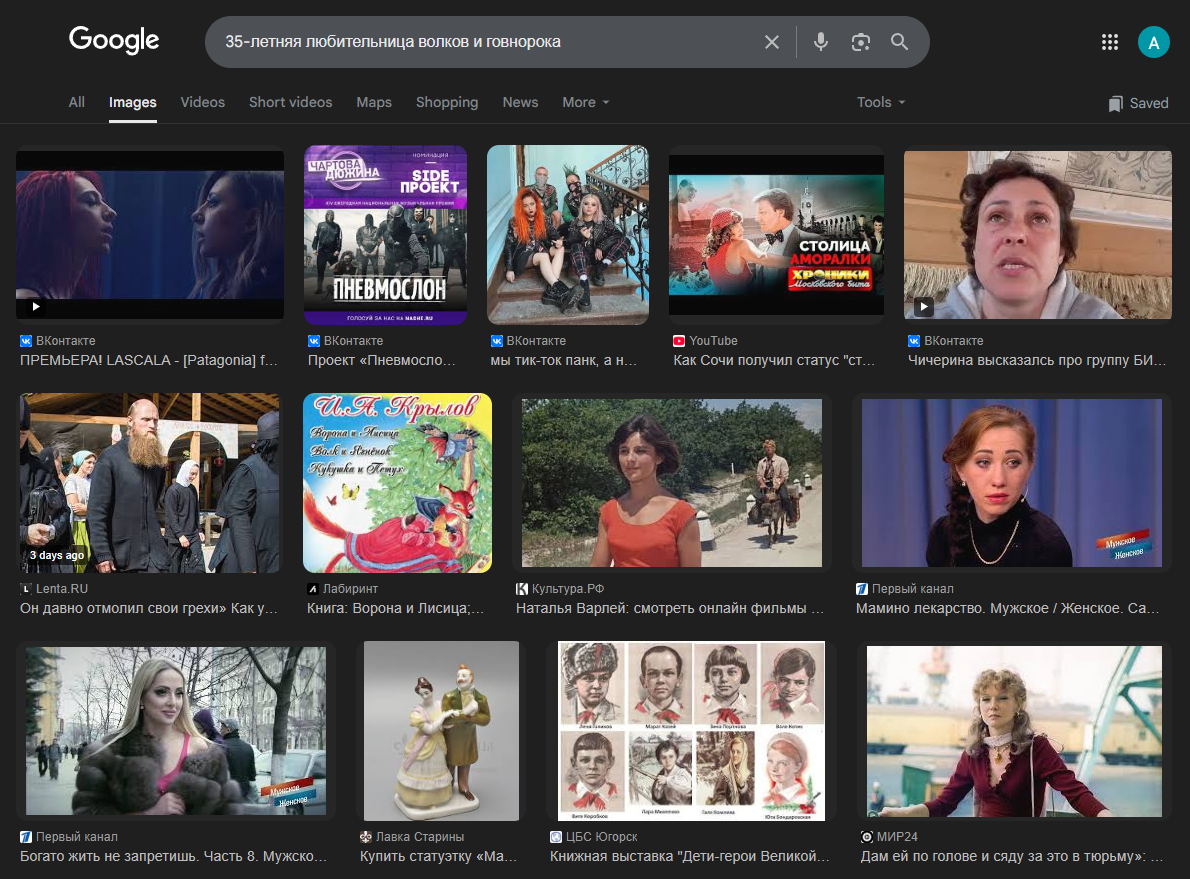
Task: Open the Lenta.RU result link
Action: [149, 608]
